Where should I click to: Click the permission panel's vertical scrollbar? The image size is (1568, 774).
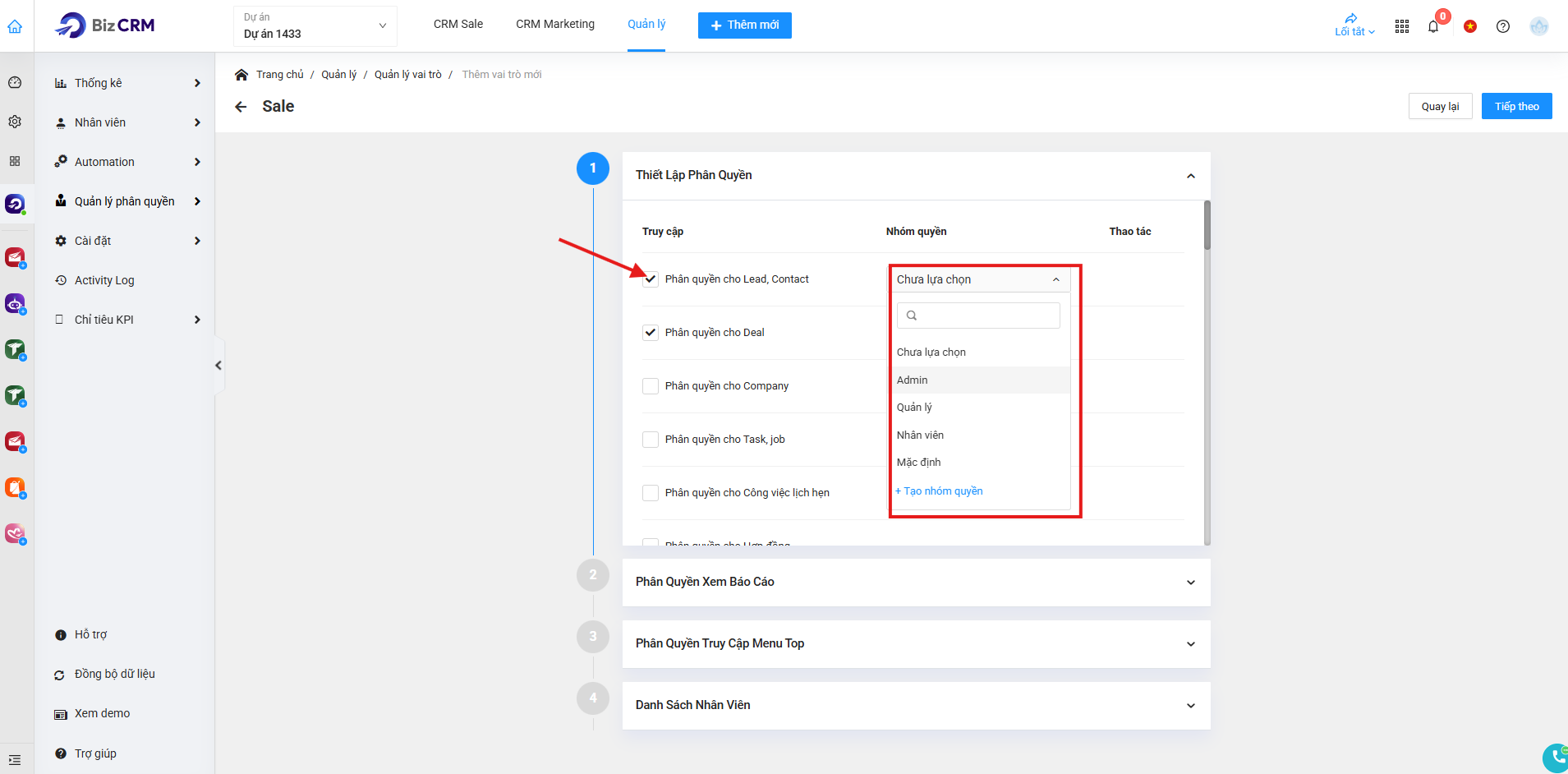coord(1207,225)
